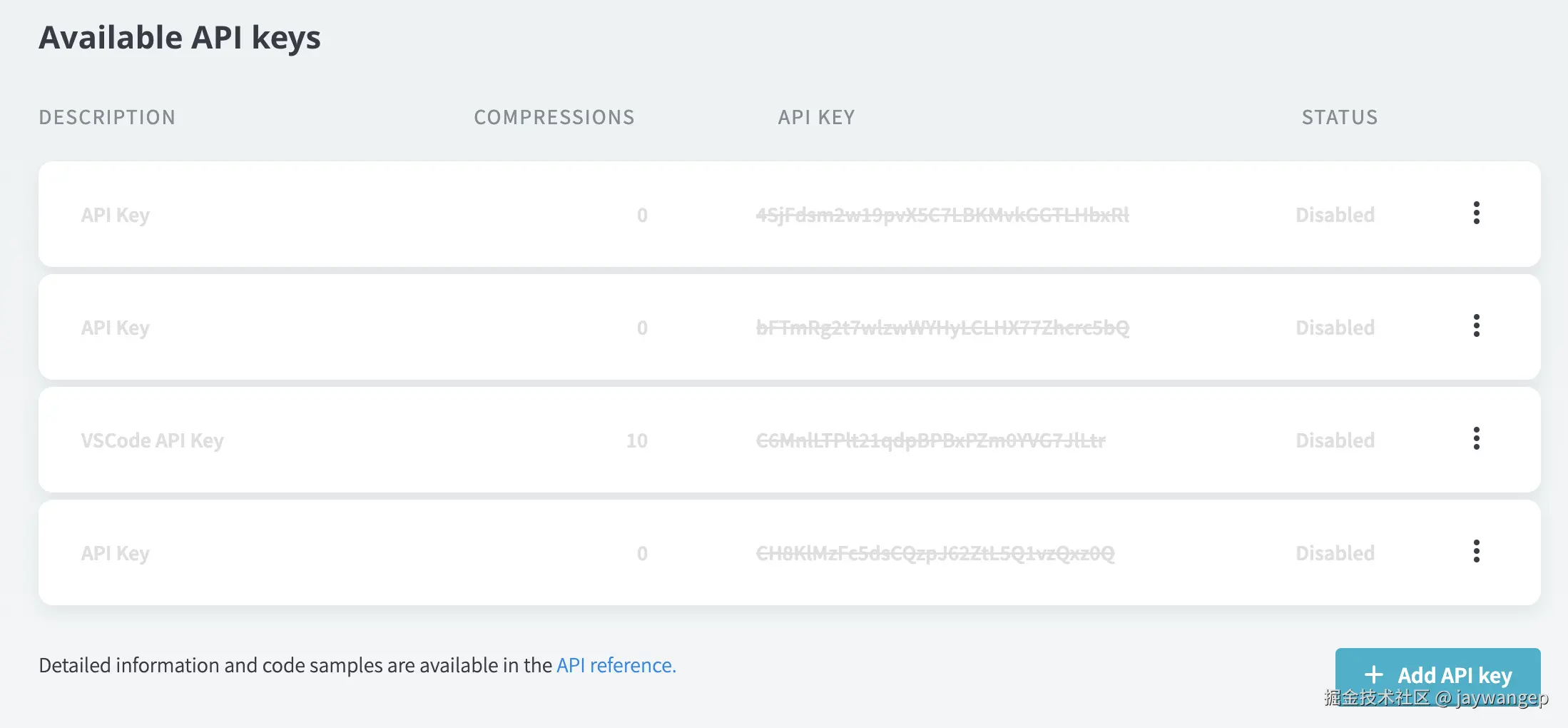Click the Add API key button
The height and width of the screenshot is (728, 1568).
[1437, 674]
